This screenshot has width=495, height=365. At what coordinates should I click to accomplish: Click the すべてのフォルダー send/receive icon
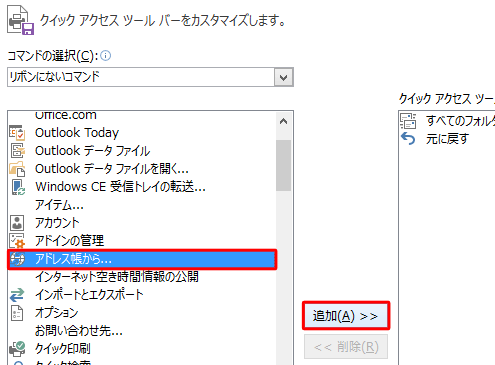coord(408,121)
